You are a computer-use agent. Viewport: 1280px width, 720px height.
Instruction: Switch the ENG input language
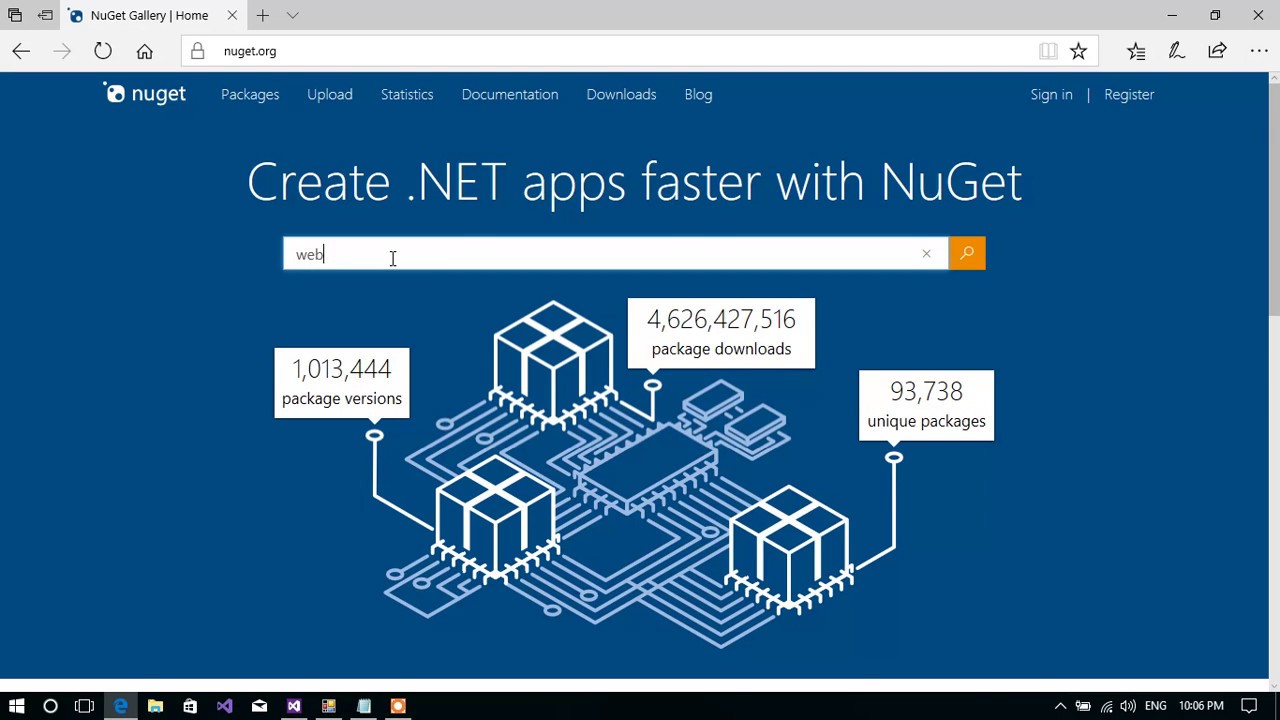tap(1156, 706)
